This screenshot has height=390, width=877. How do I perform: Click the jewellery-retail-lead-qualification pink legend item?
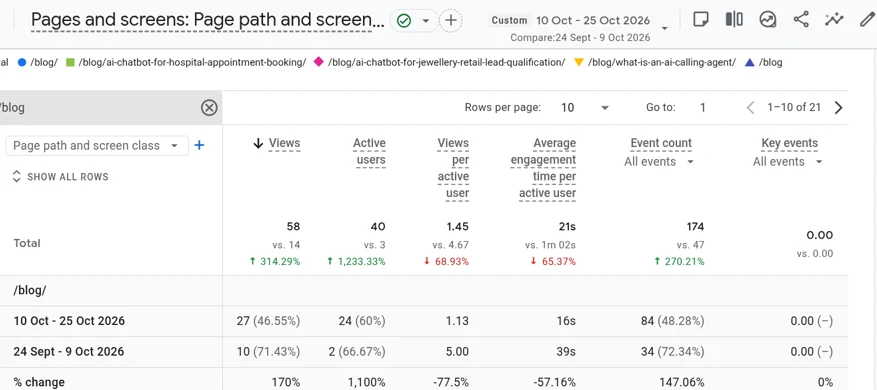440,63
